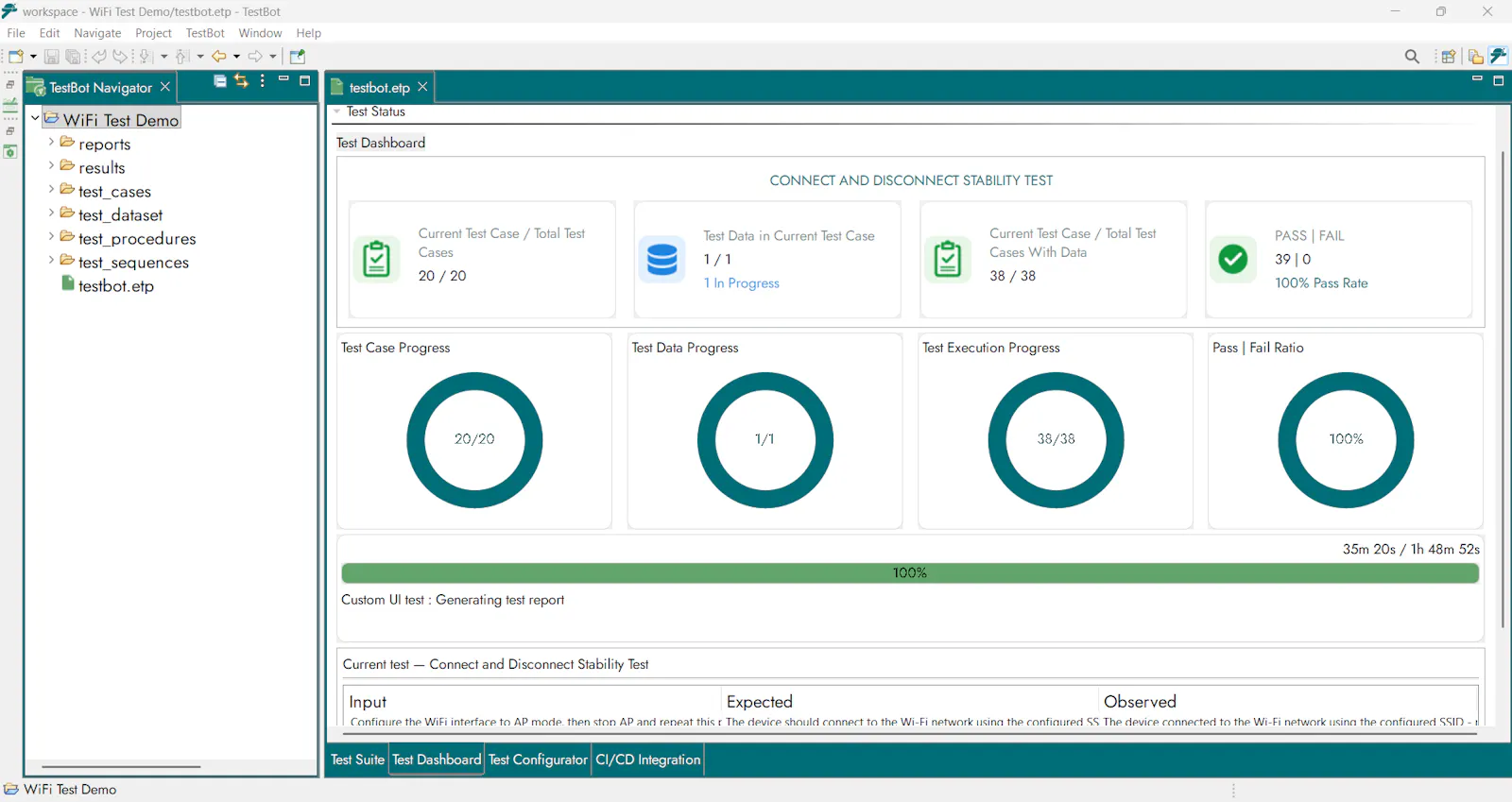Open the Edit menu
Viewport: 1512px width, 802px height.
(x=50, y=33)
